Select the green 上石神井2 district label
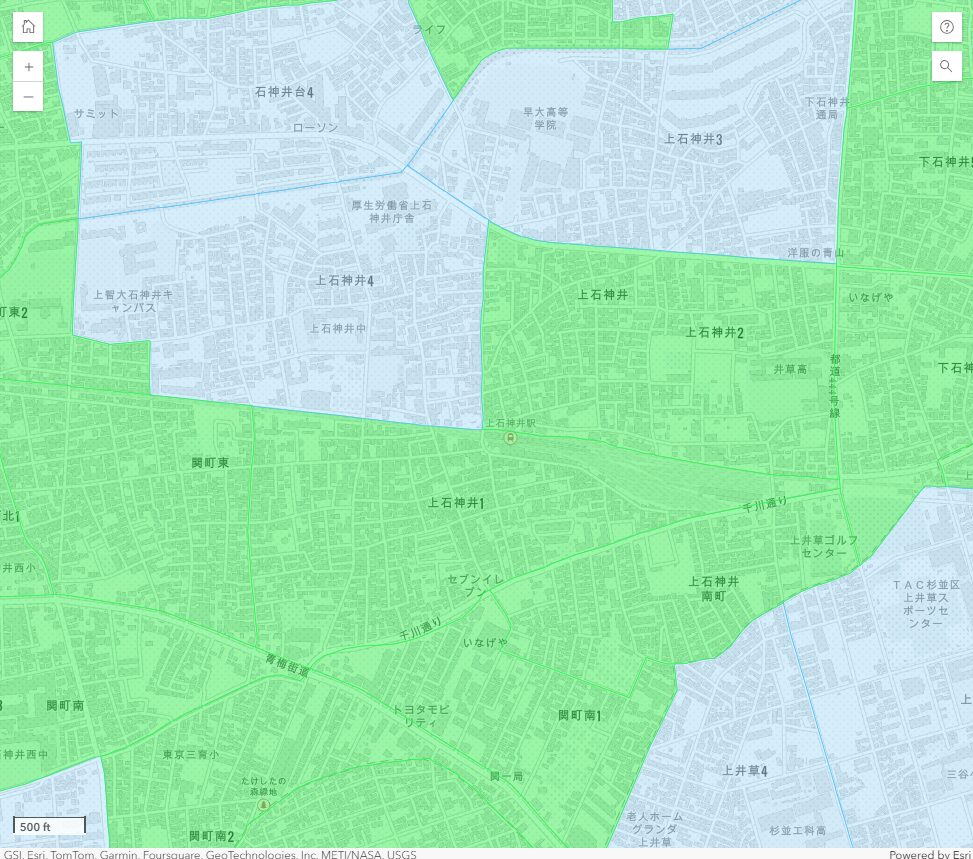The height and width of the screenshot is (859, 973). pyautogui.click(x=714, y=332)
